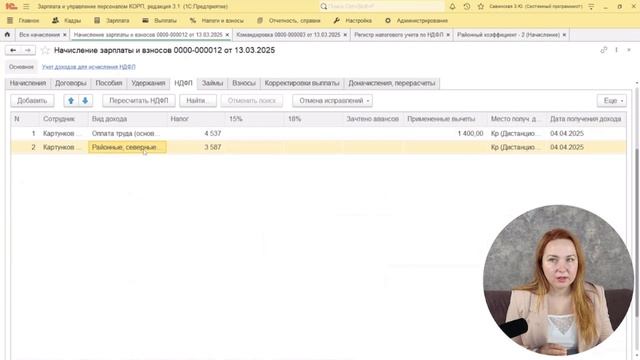Add document to favorites star
The height and width of the screenshot is (360, 640).
[45, 50]
